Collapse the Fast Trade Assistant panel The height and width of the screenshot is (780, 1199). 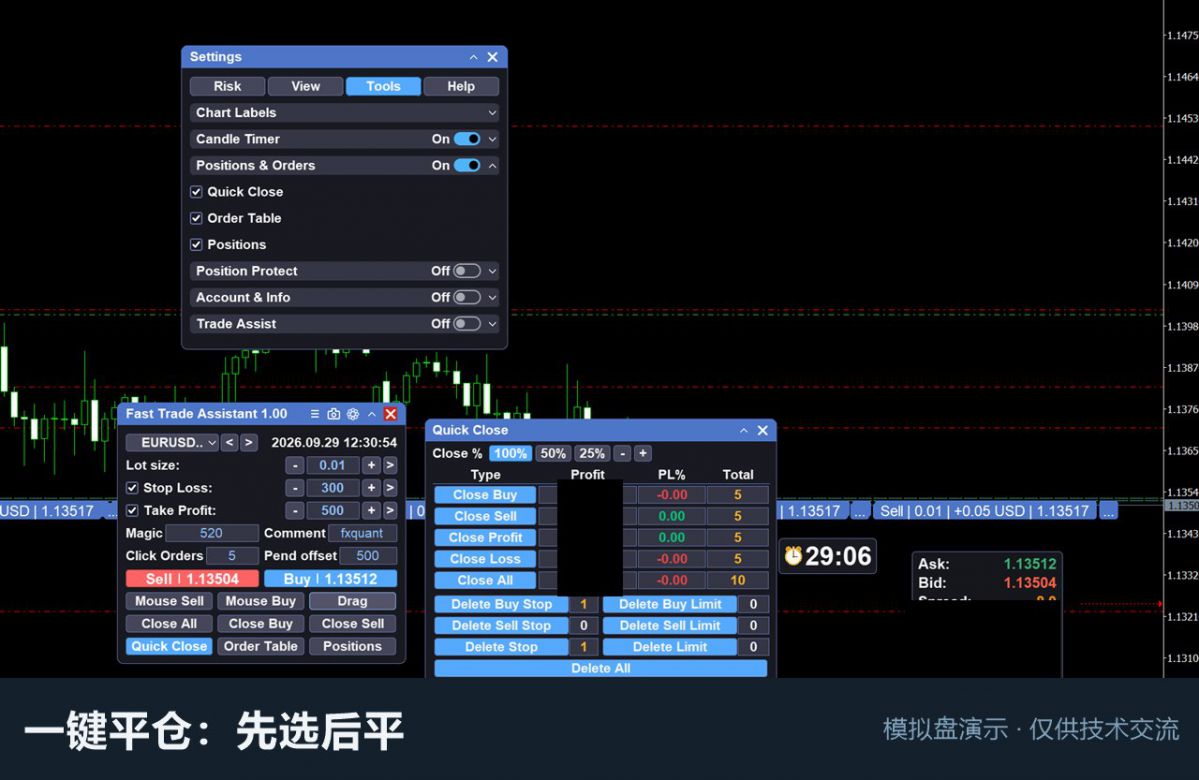point(372,414)
